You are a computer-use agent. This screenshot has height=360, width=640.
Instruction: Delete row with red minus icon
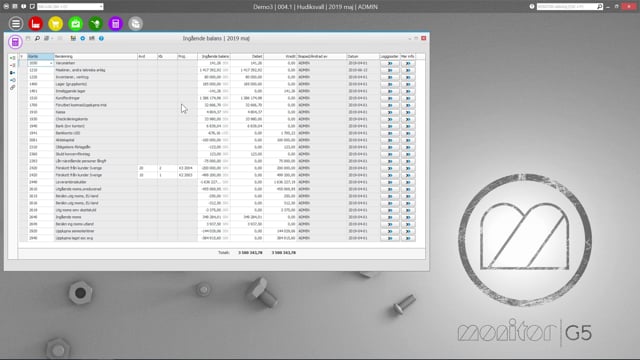tap(13, 65)
